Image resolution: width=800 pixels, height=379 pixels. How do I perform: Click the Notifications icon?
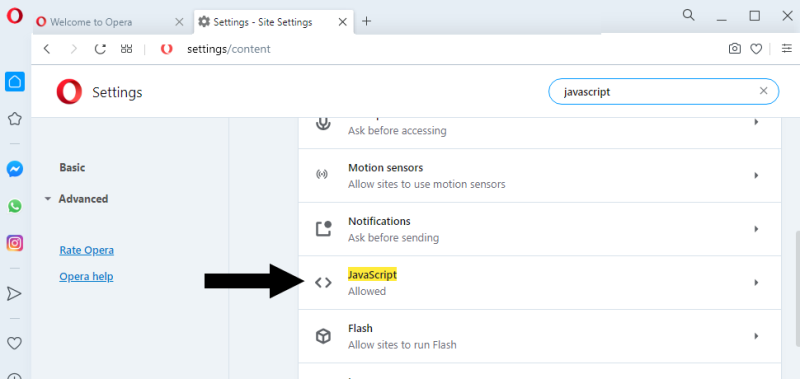[x=323, y=229]
